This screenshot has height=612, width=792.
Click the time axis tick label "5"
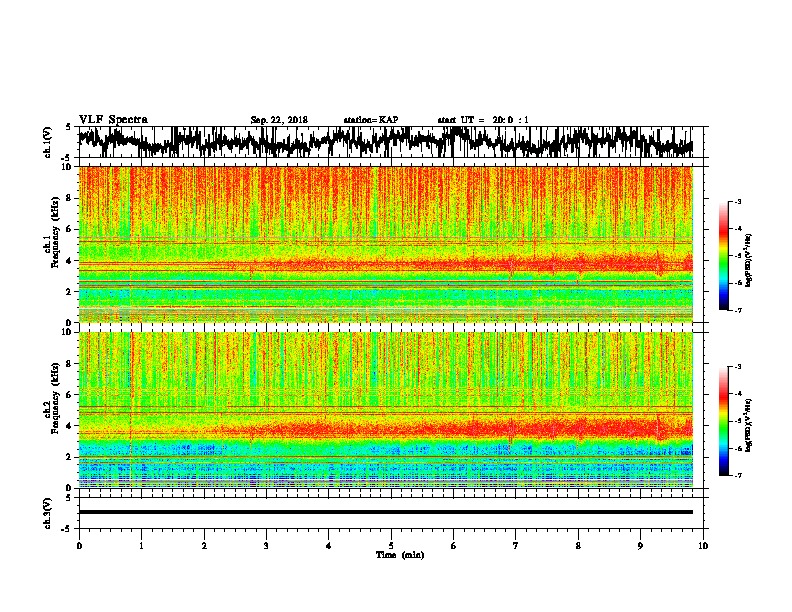pos(391,546)
